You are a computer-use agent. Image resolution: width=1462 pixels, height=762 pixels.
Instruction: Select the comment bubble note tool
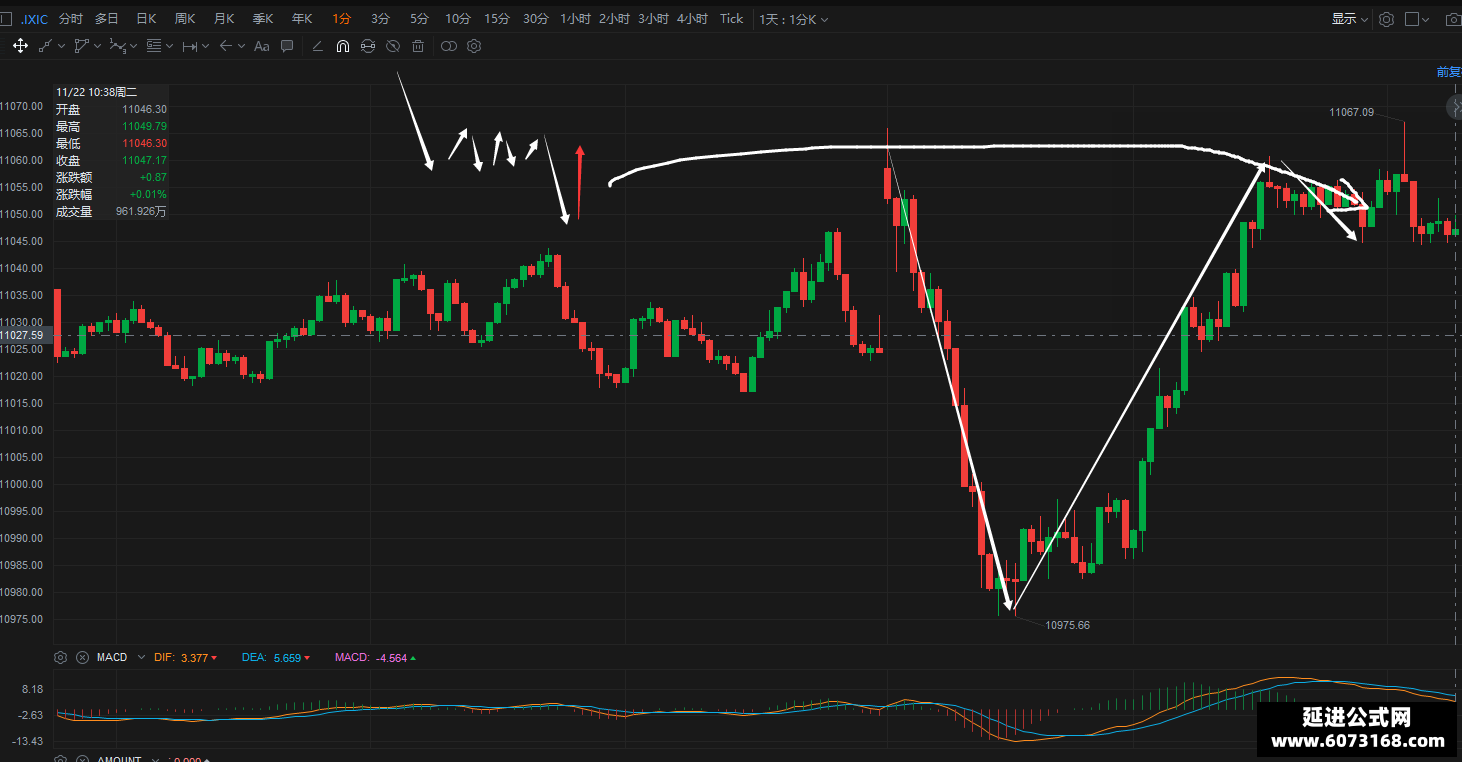pyautogui.click(x=287, y=46)
